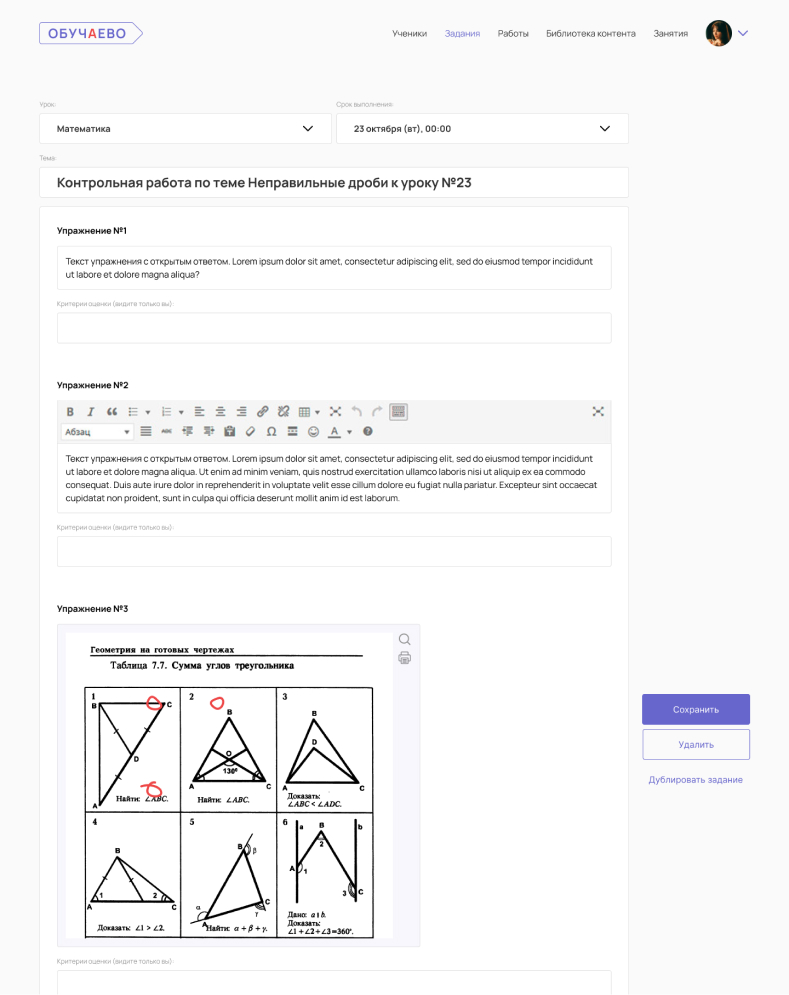Click the insert link icon
This screenshot has width=789, height=995.
263,411
